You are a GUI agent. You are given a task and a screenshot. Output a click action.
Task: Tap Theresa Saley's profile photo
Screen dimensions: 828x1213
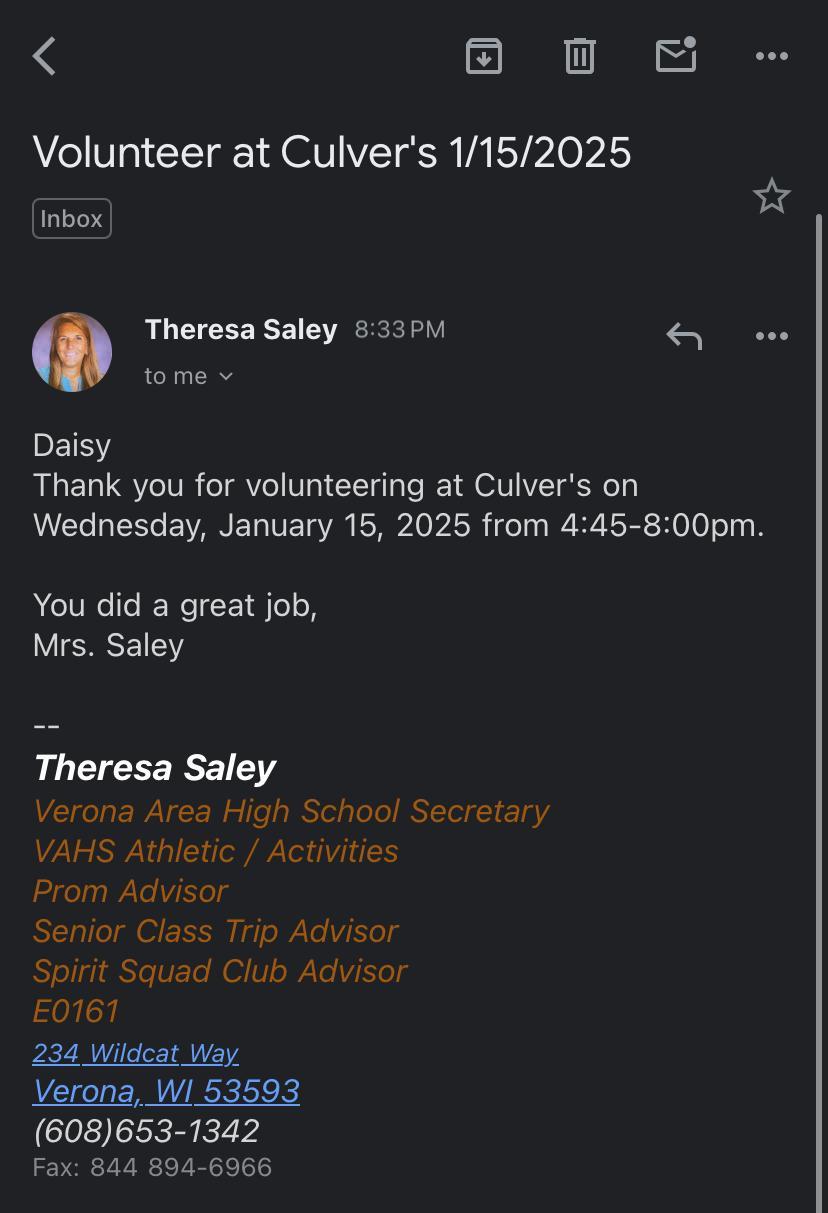point(72,352)
